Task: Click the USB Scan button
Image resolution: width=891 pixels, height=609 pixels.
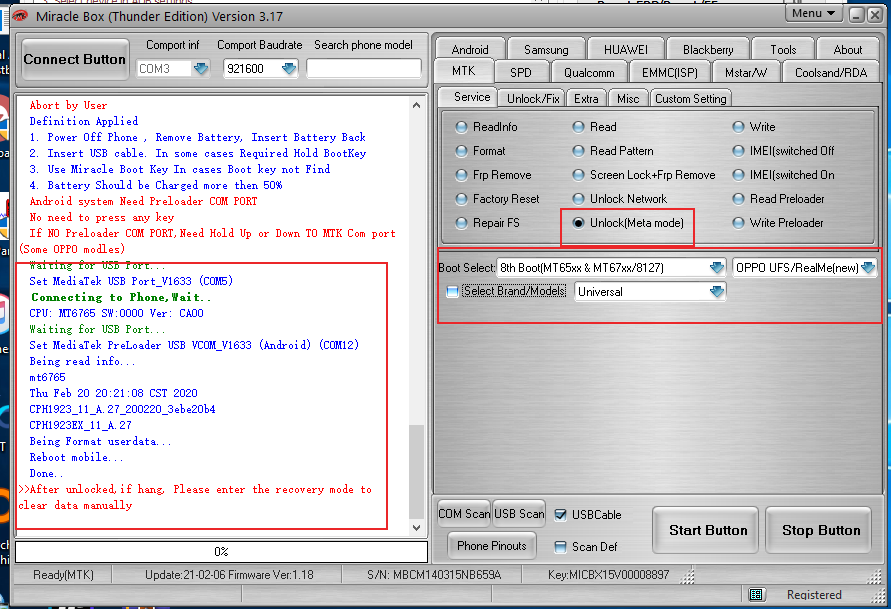Action: click(x=519, y=514)
